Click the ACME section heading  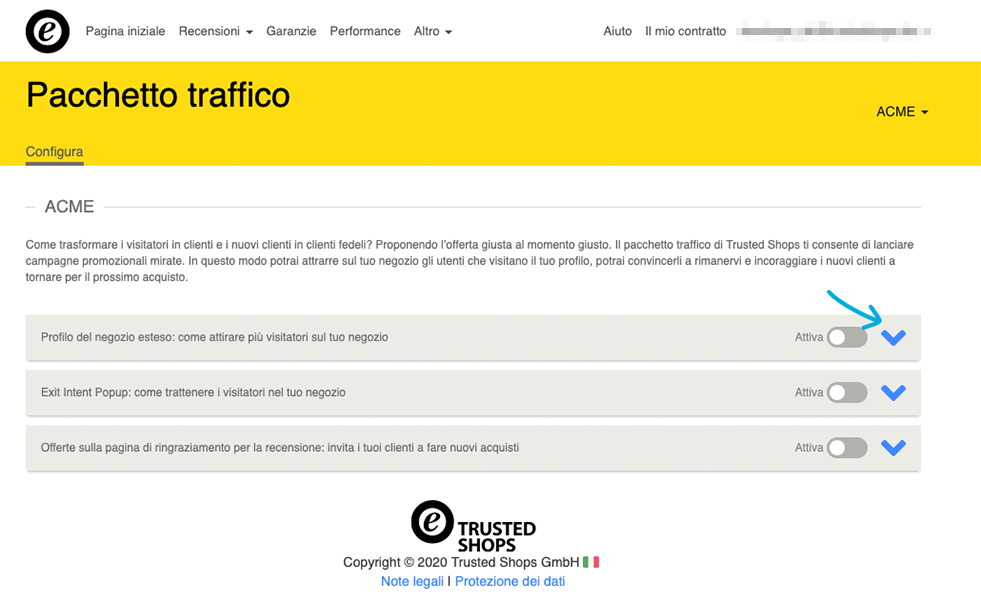[x=69, y=207]
